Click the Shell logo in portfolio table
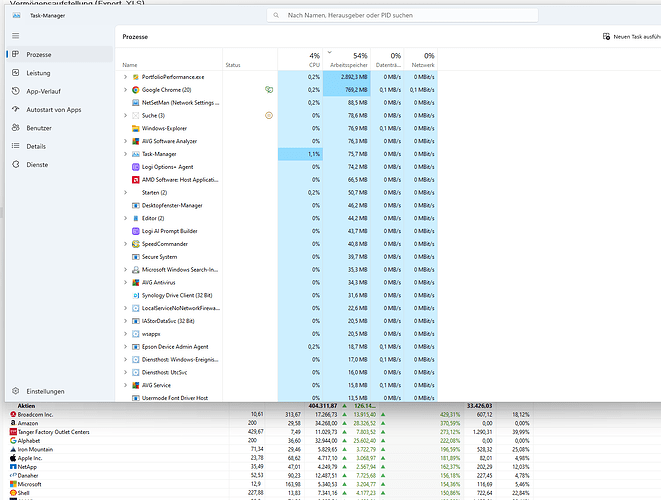 tap(13, 493)
